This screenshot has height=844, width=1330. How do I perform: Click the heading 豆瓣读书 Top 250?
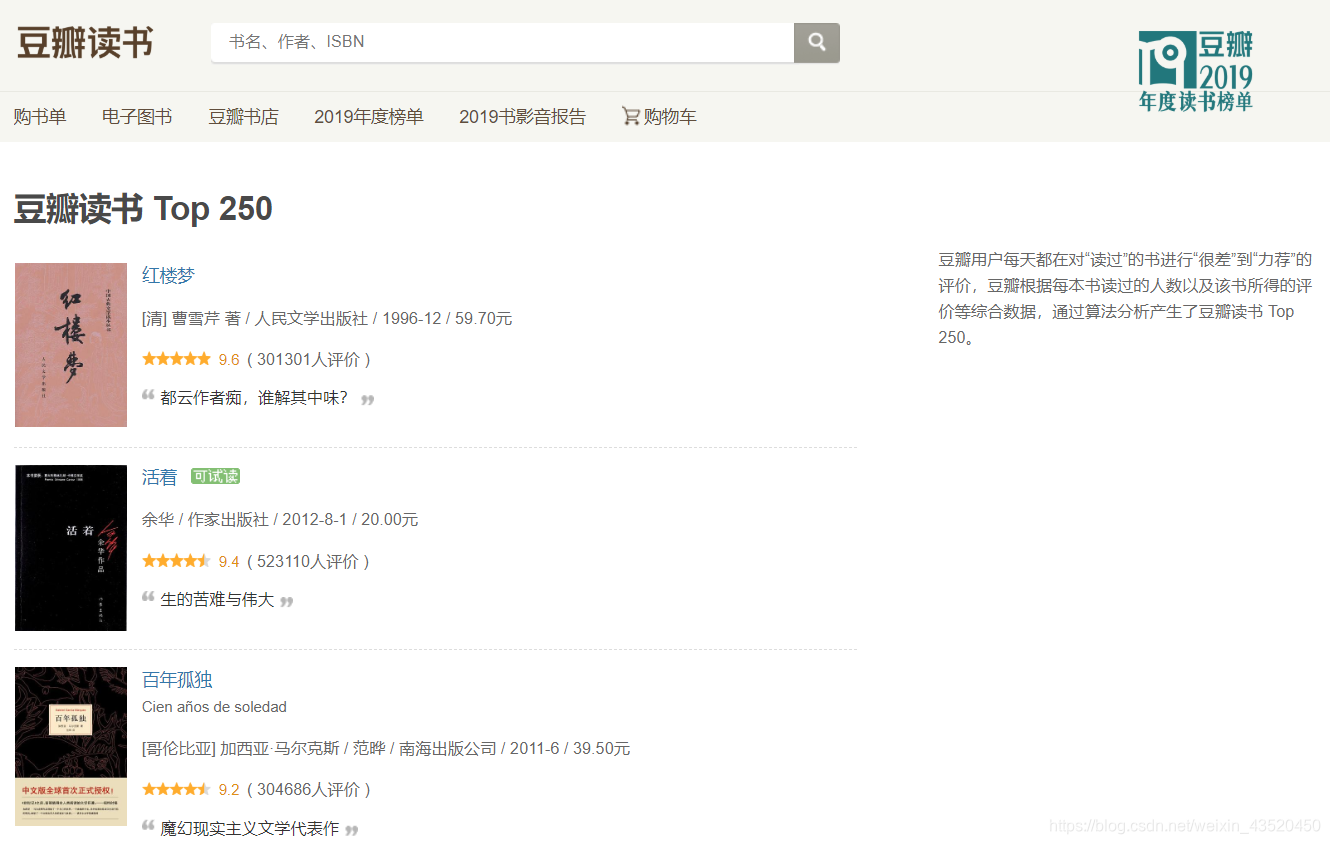(143, 209)
